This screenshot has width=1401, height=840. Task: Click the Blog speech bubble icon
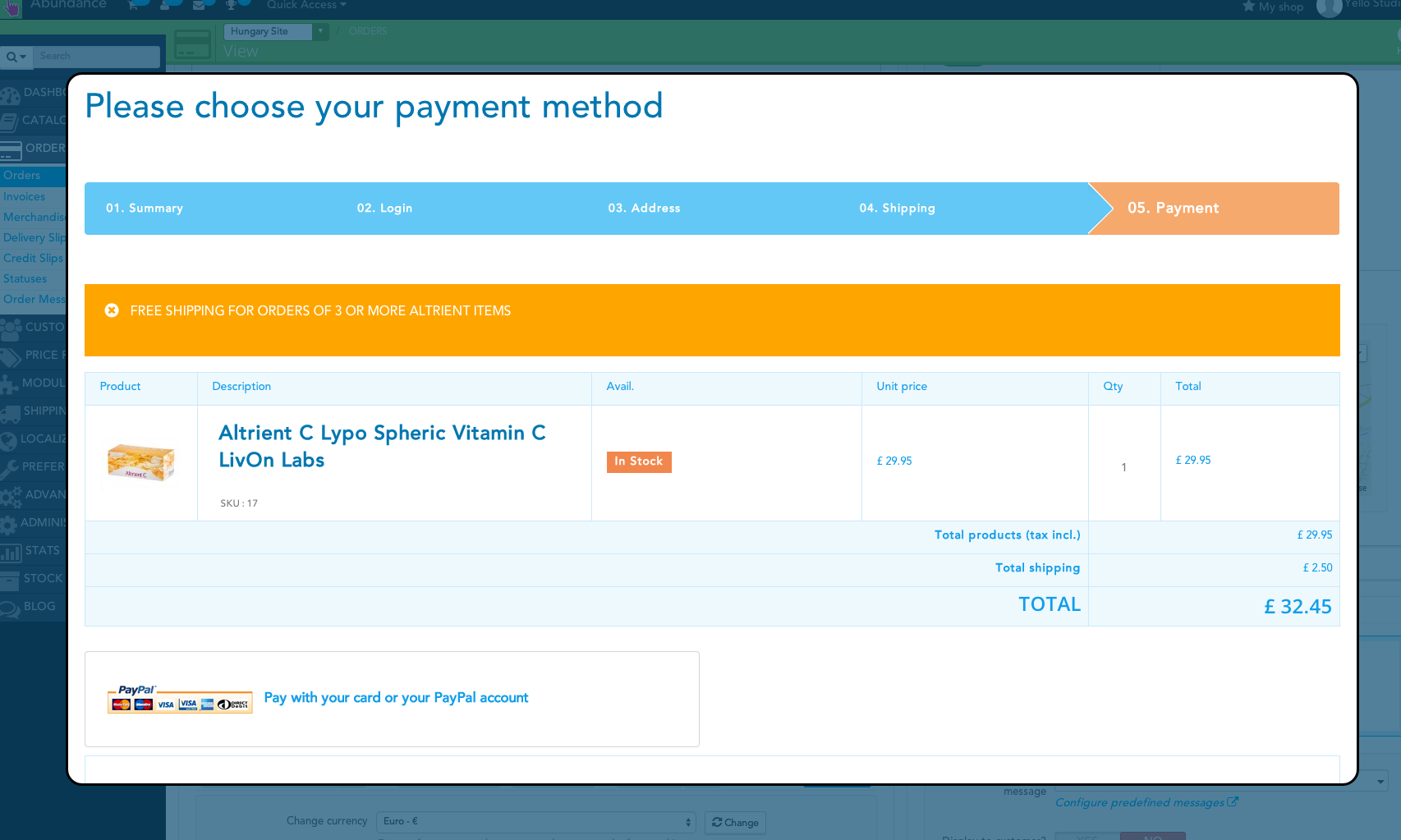coord(10,608)
